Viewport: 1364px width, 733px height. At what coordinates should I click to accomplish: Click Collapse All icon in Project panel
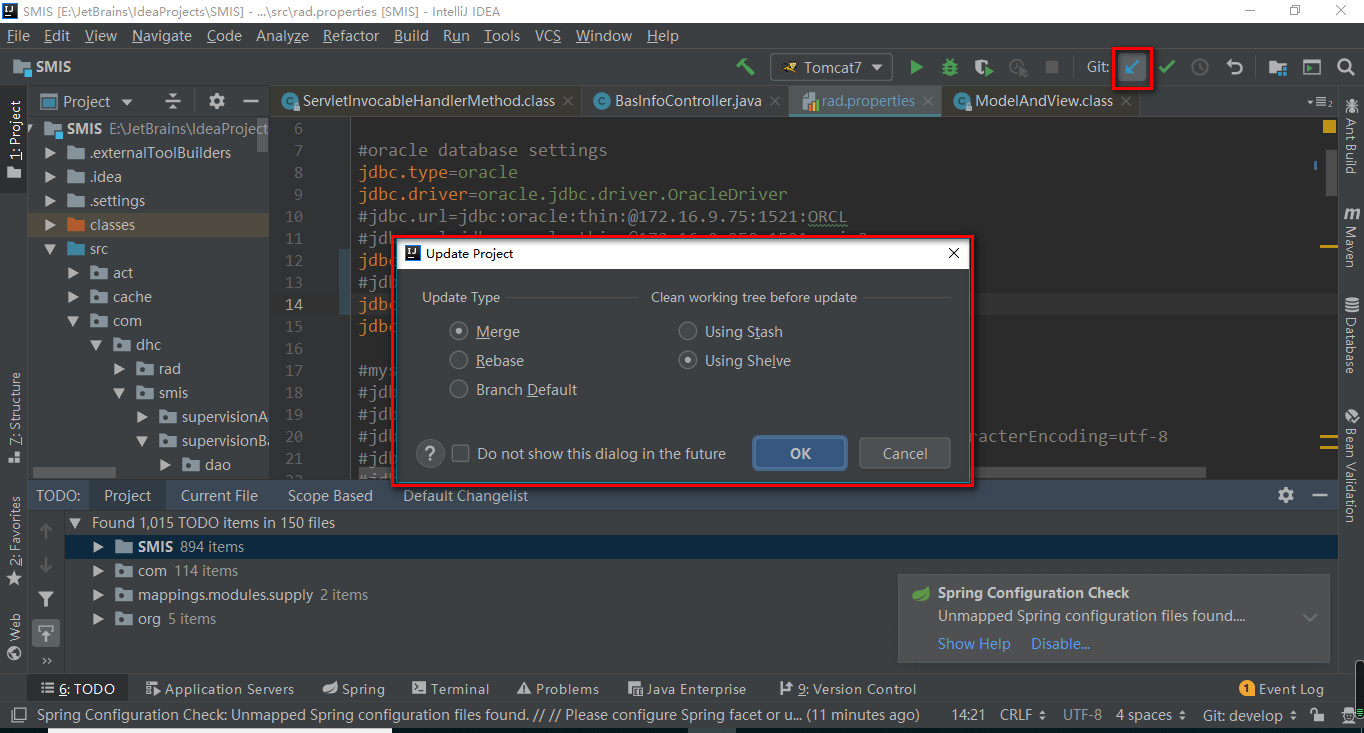[173, 101]
